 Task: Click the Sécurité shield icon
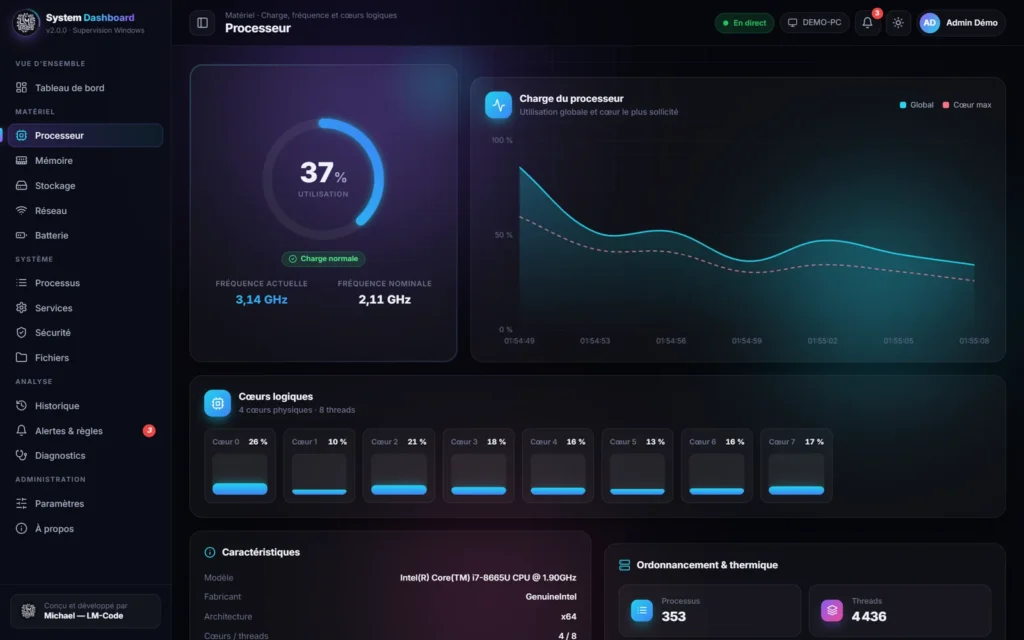pos(22,332)
